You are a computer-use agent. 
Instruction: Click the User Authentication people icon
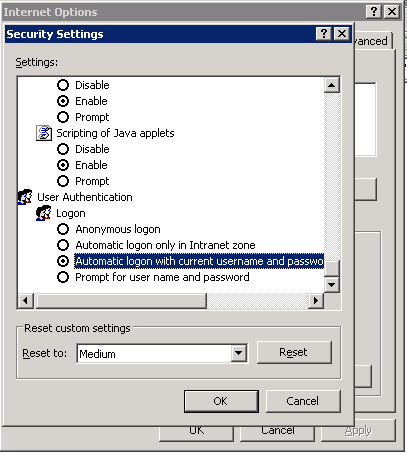25,197
